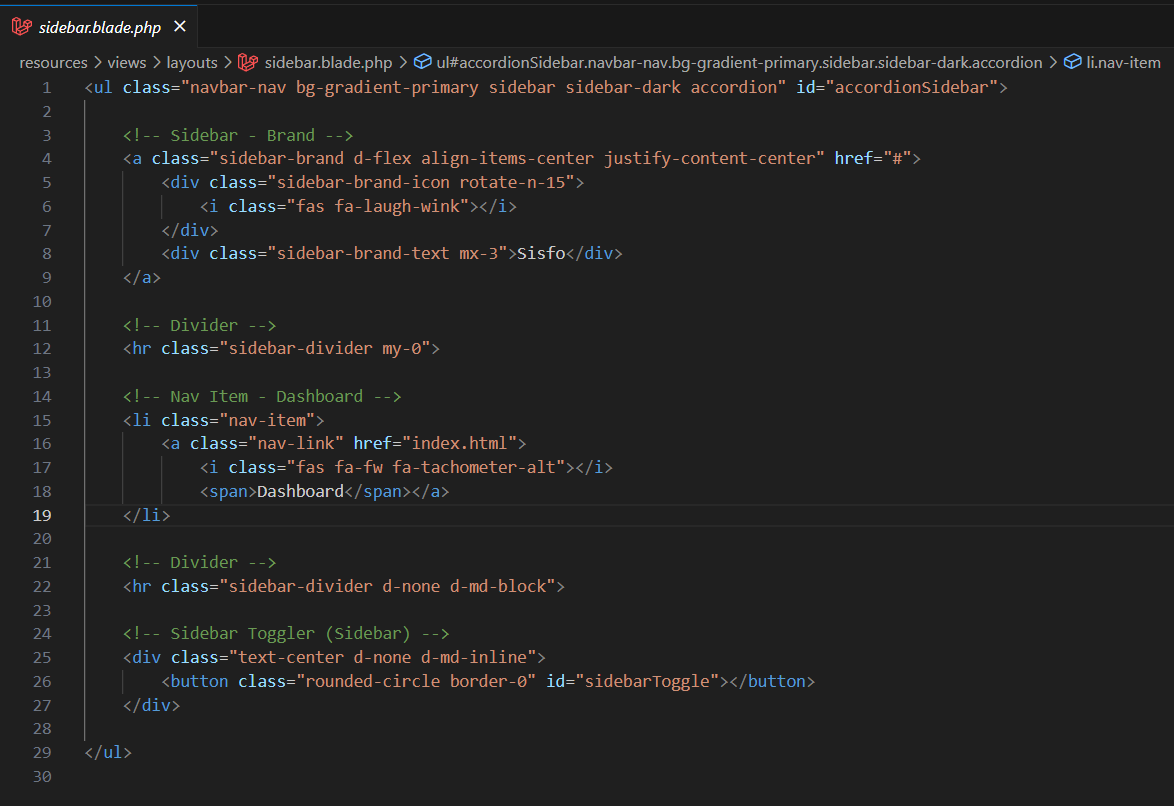Click the symbol icon before li.nav-item breadcrumb
Viewport: 1174px width, 806px height.
[1073, 62]
